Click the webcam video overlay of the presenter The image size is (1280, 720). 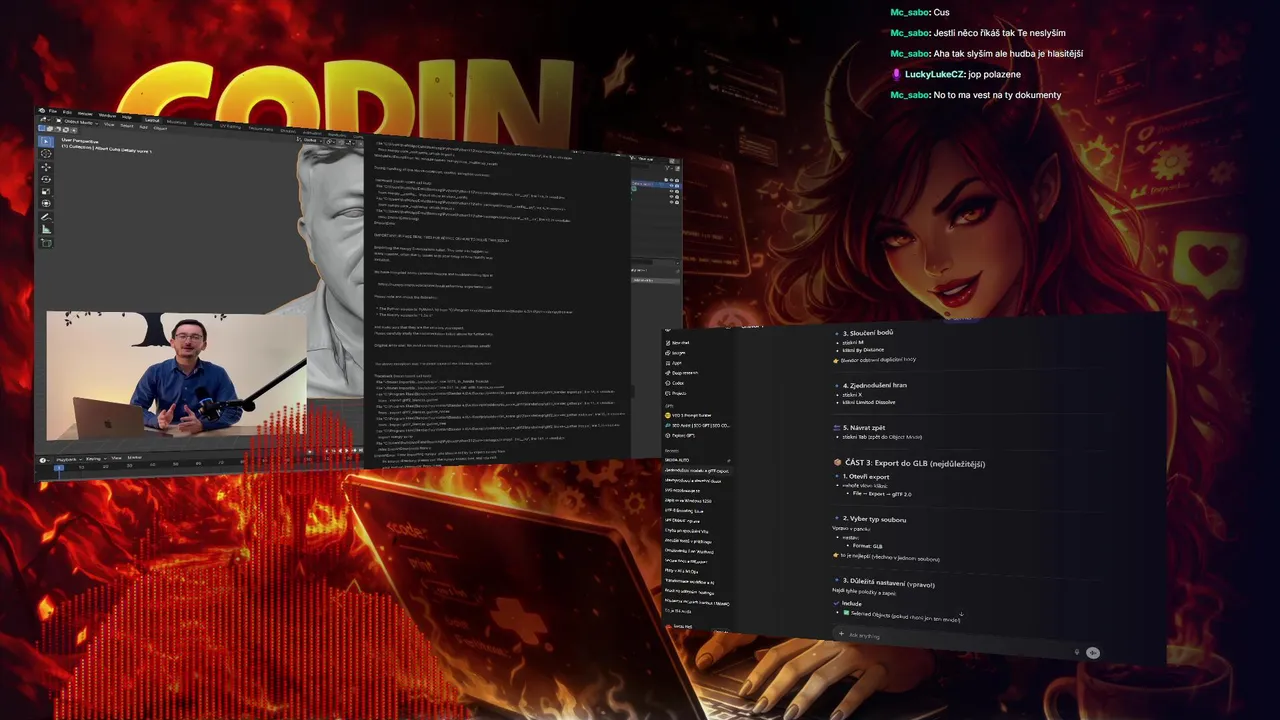click(176, 375)
